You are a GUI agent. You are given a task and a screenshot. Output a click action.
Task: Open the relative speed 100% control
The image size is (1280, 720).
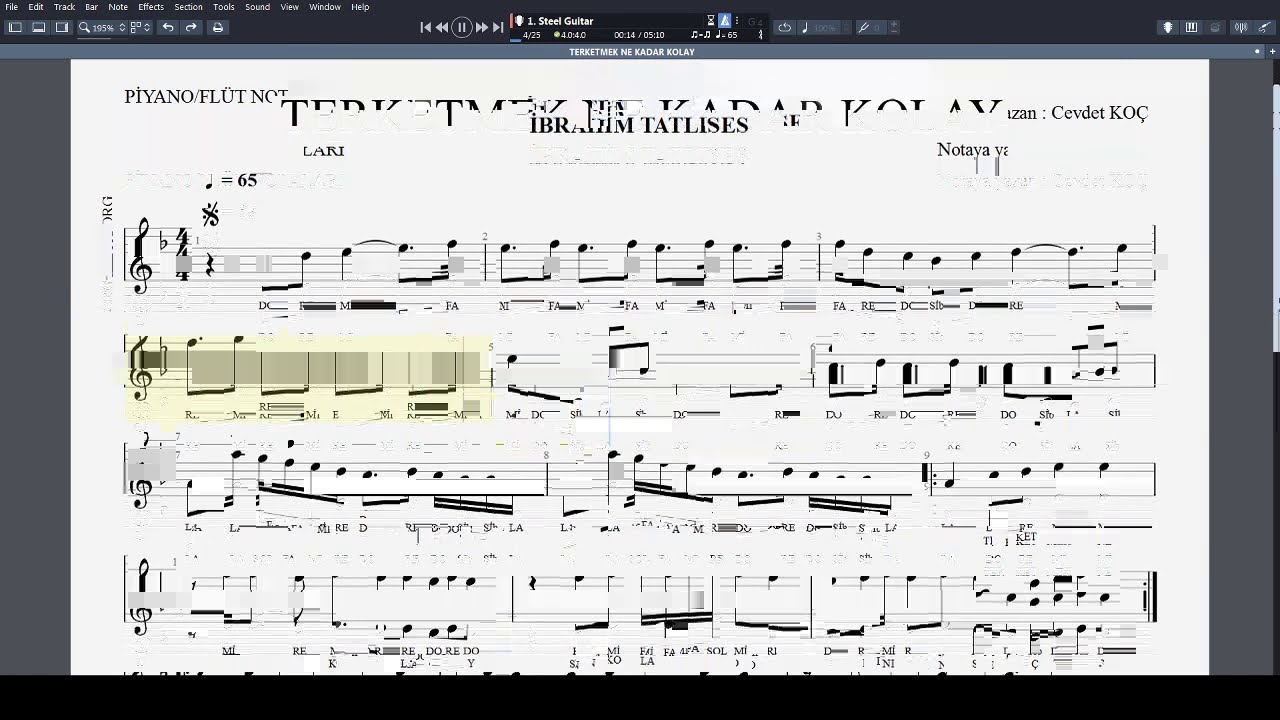coord(818,27)
